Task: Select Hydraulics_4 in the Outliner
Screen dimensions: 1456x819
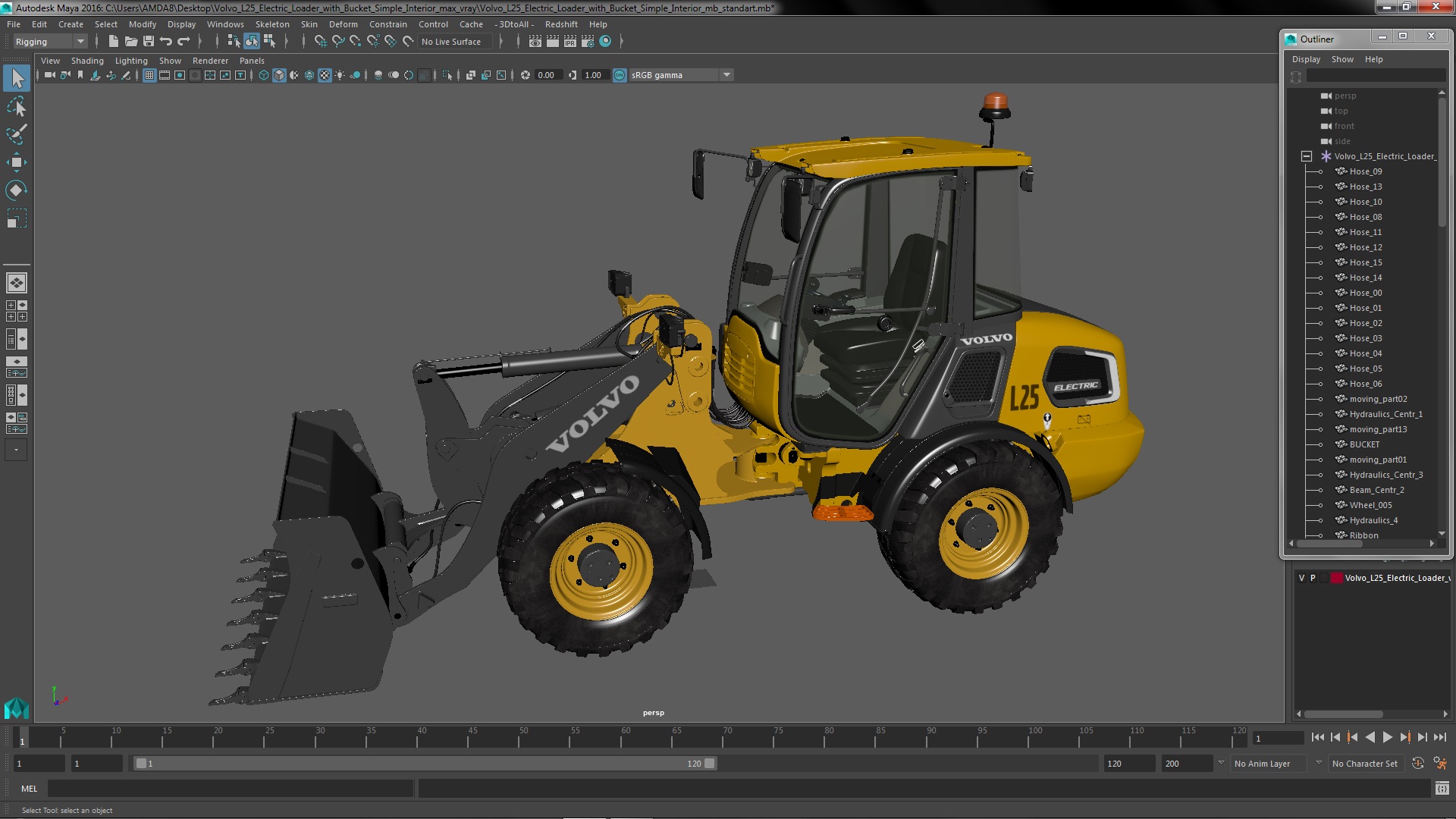Action: click(x=1373, y=520)
